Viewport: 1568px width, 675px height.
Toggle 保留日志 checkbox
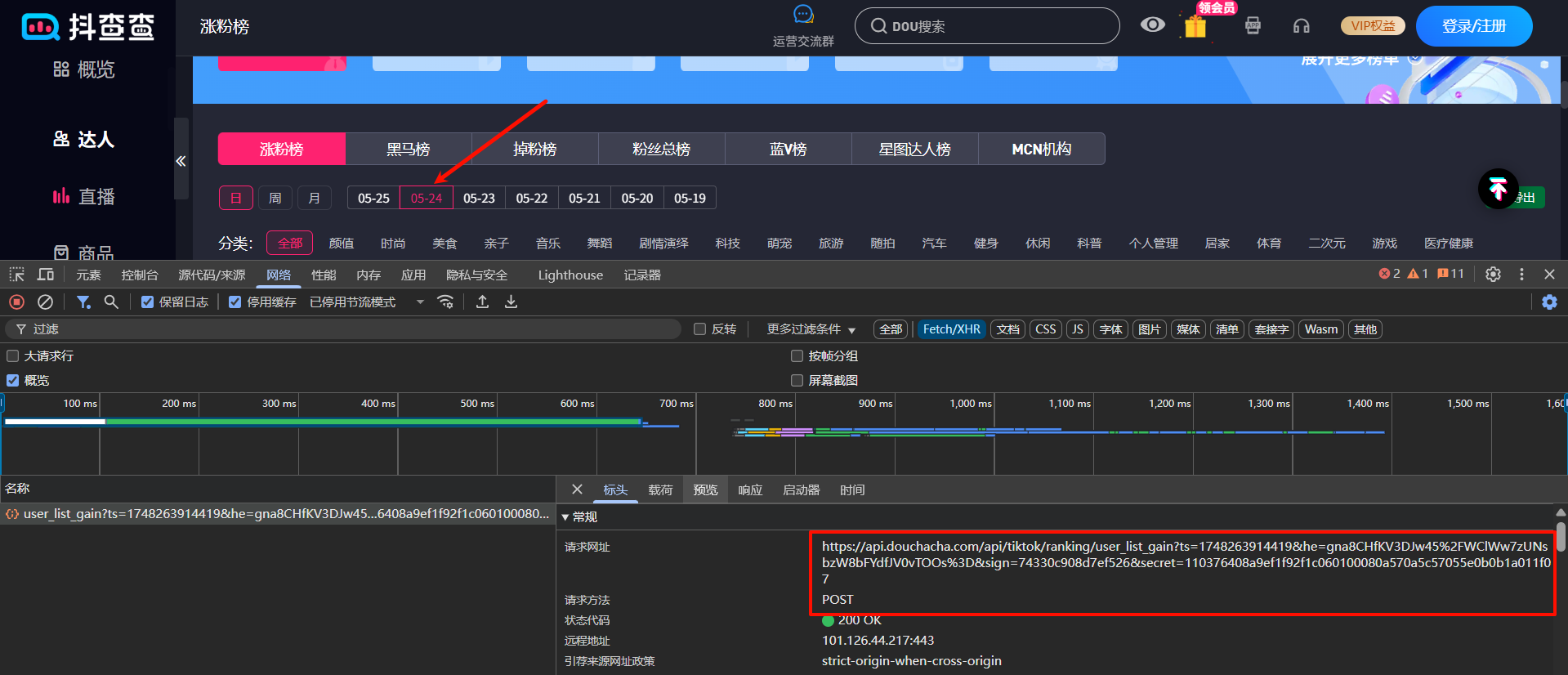(x=147, y=302)
